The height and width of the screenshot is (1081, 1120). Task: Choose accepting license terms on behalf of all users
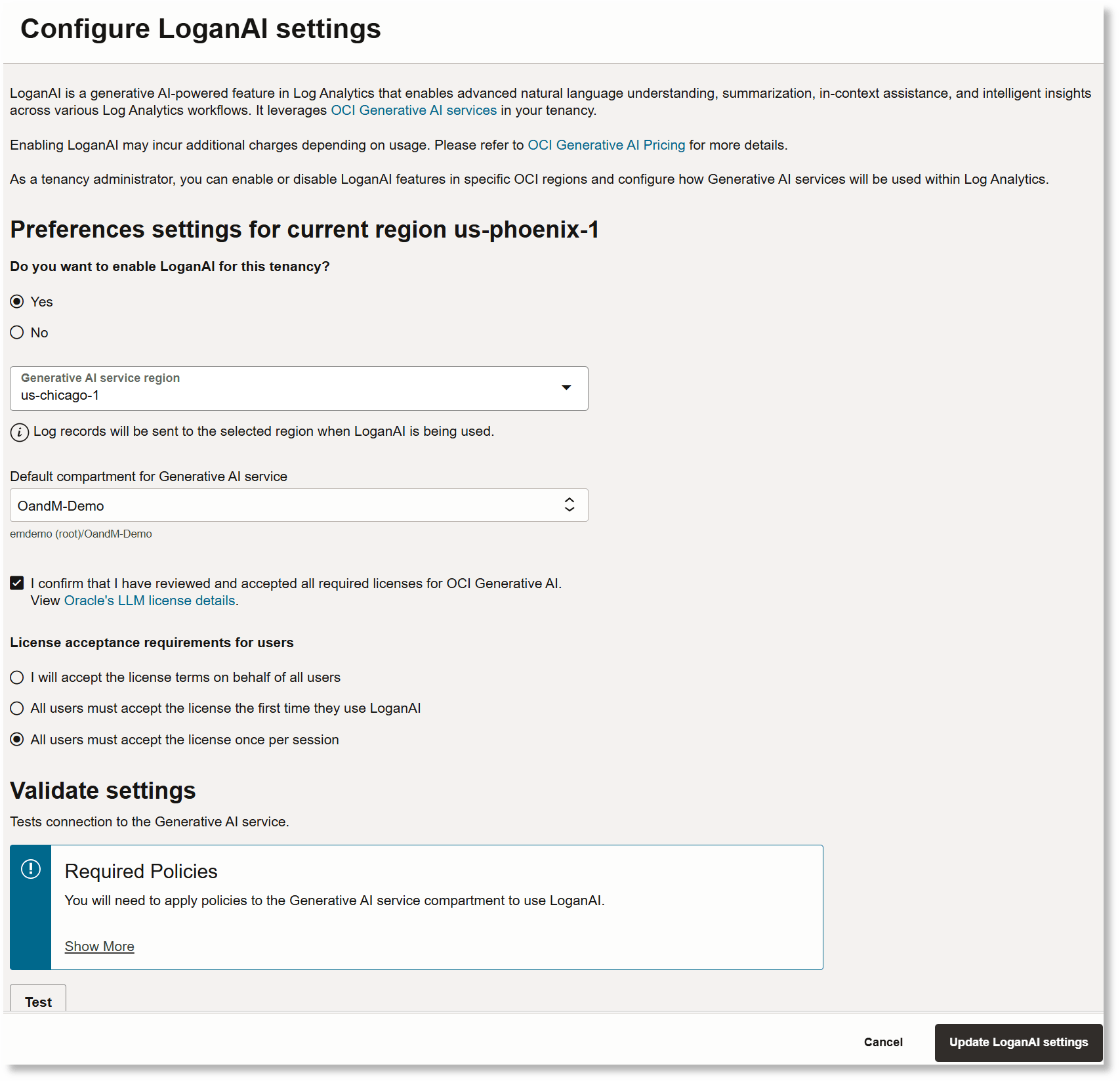[16, 677]
